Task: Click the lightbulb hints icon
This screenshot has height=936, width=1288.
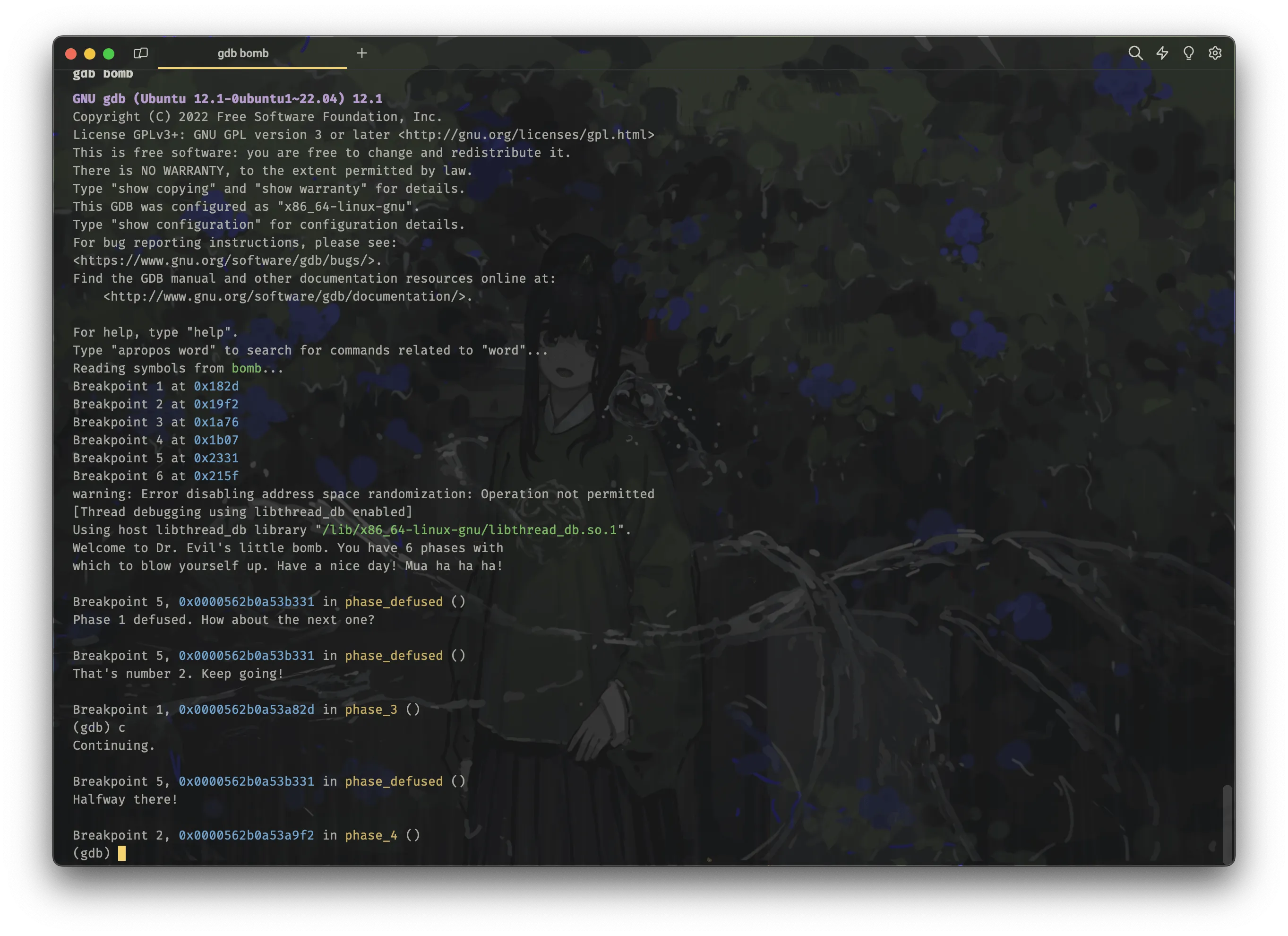Action: (1188, 53)
